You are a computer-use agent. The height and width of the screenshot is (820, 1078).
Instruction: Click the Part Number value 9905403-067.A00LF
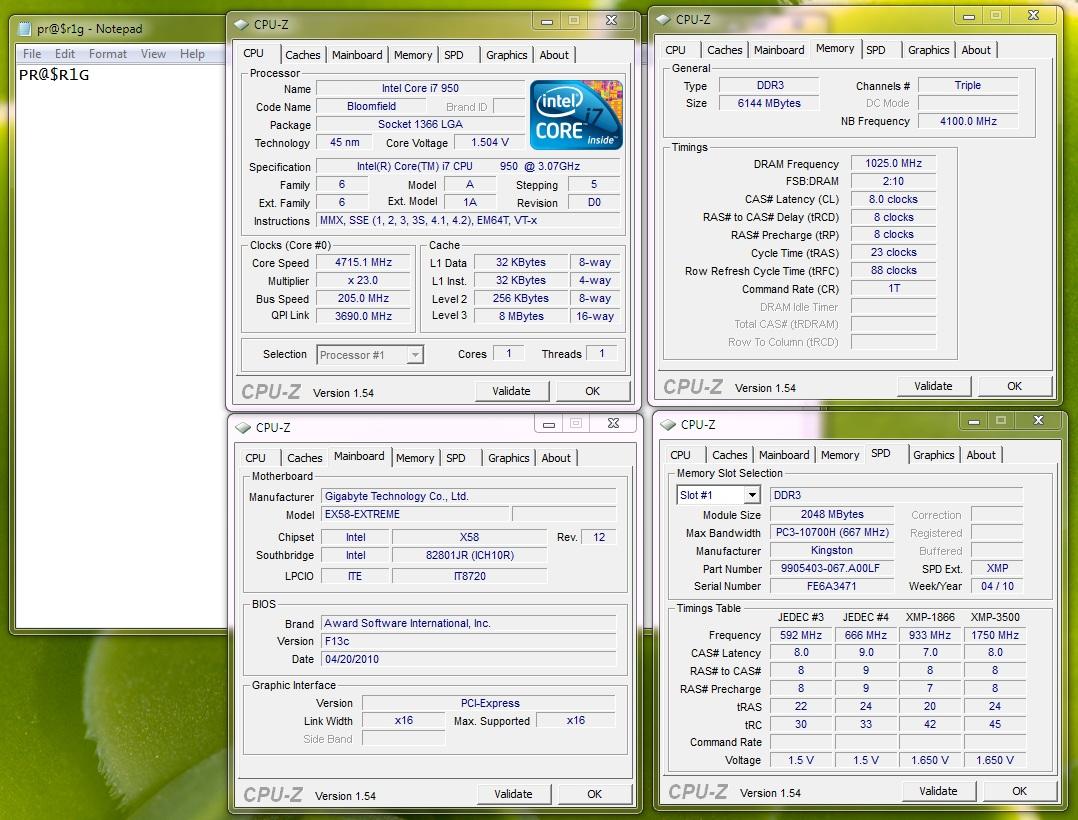pyautogui.click(x=831, y=568)
